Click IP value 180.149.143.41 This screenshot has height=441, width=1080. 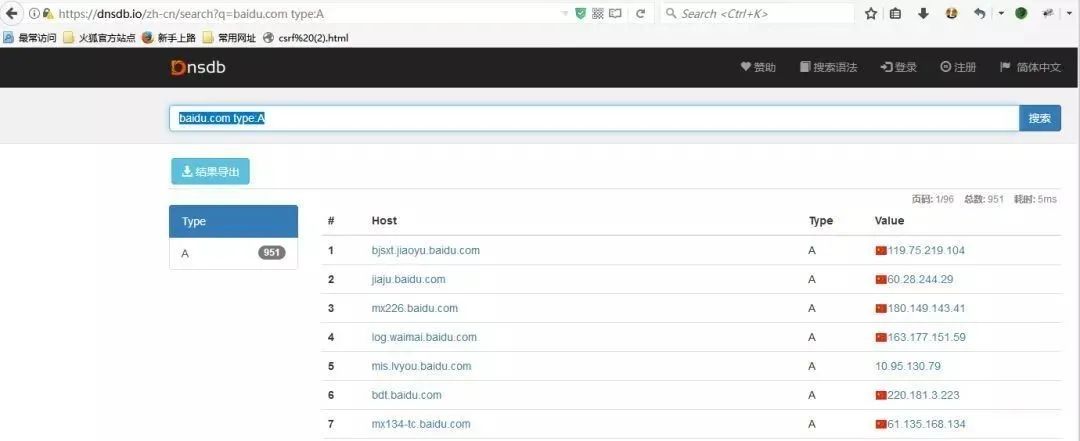tap(926, 308)
